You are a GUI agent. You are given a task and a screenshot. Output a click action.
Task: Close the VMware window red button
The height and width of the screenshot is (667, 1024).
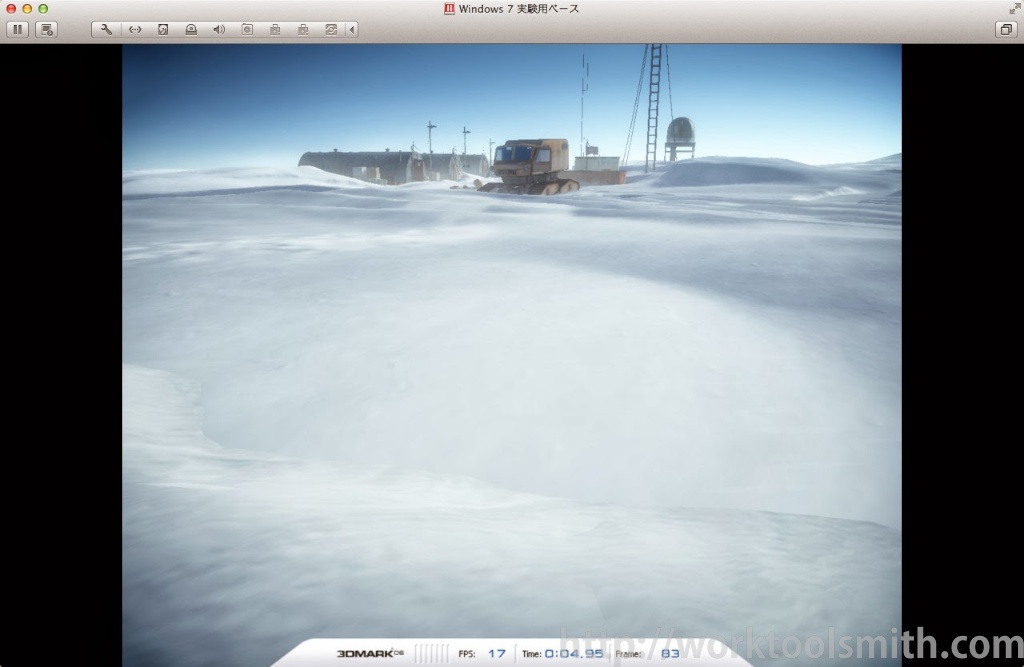11,8
